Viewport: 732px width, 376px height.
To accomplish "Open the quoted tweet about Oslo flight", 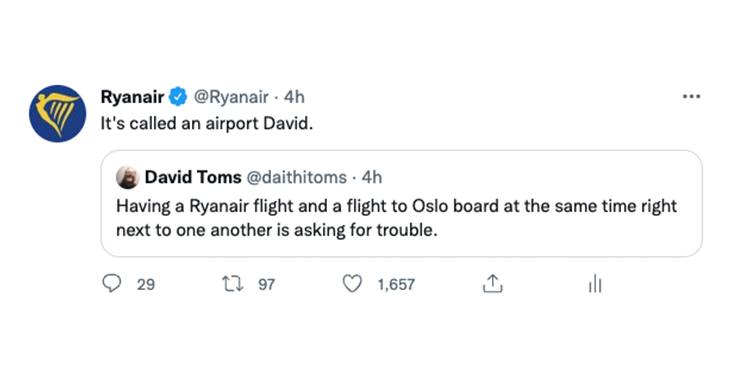I will [x=401, y=204].
